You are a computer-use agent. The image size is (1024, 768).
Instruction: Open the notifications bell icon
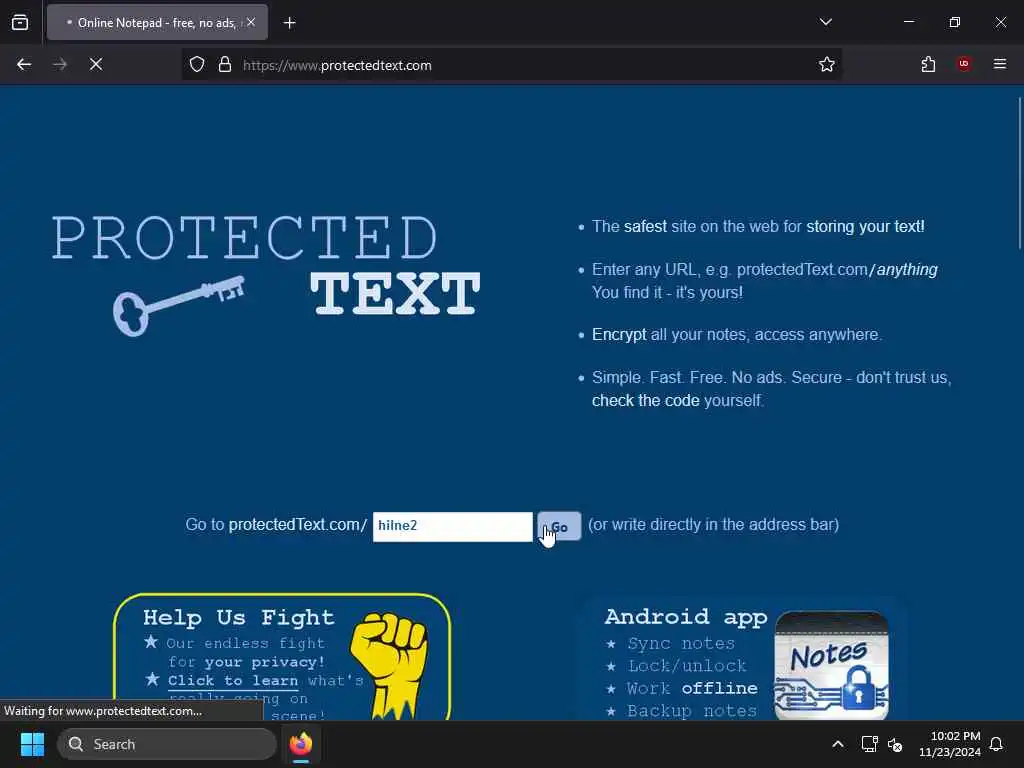coord(996,744)
